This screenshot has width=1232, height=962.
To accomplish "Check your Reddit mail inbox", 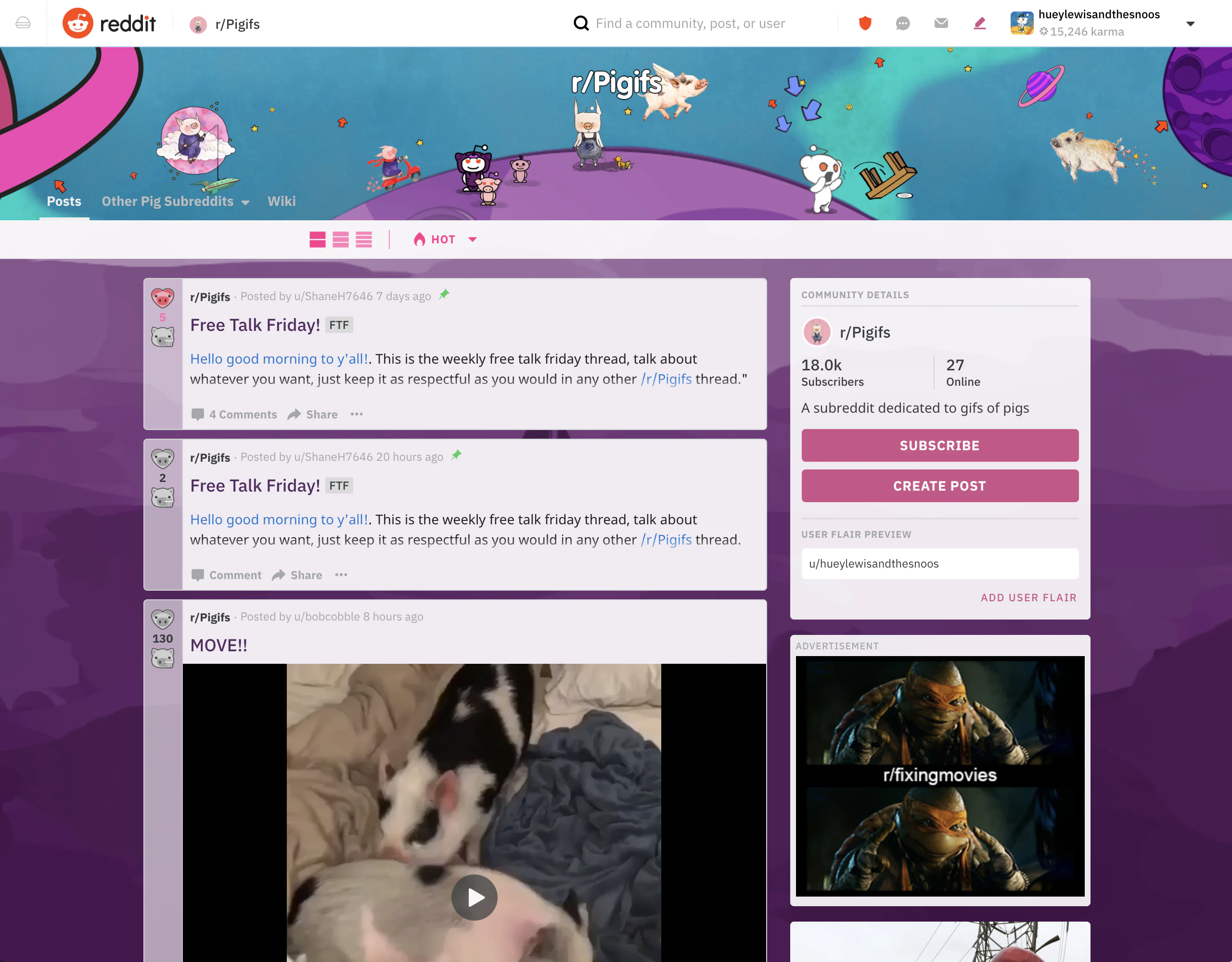I will coord(941,23).
